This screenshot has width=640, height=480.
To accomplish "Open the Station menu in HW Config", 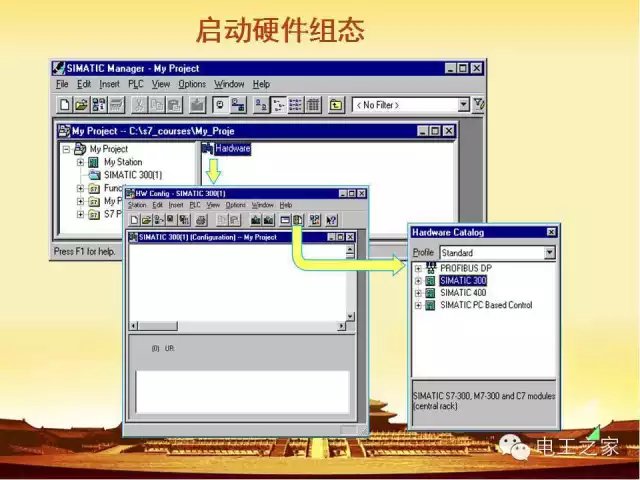I will click(x=136, y=205).
